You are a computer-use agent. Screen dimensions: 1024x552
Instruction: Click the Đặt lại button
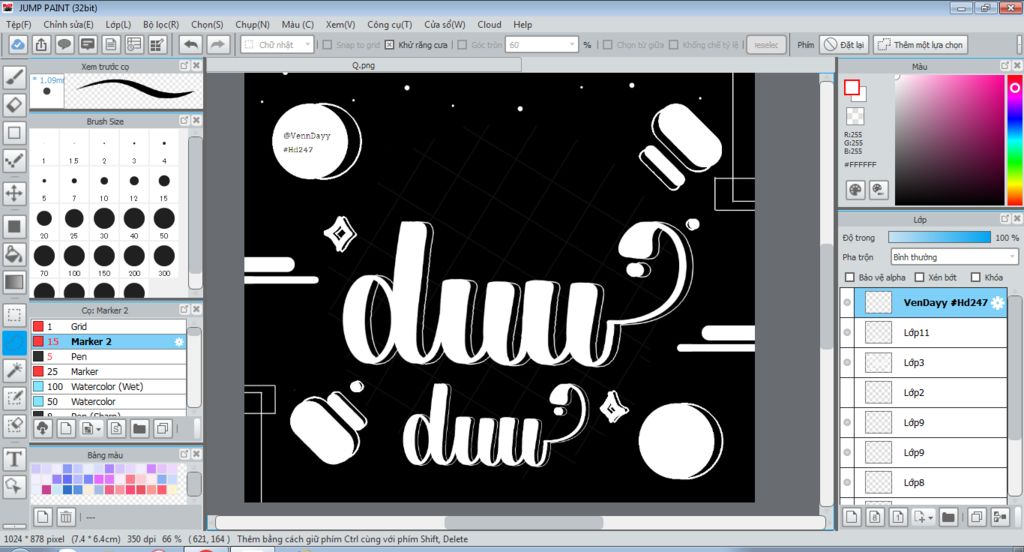(844, 44)
